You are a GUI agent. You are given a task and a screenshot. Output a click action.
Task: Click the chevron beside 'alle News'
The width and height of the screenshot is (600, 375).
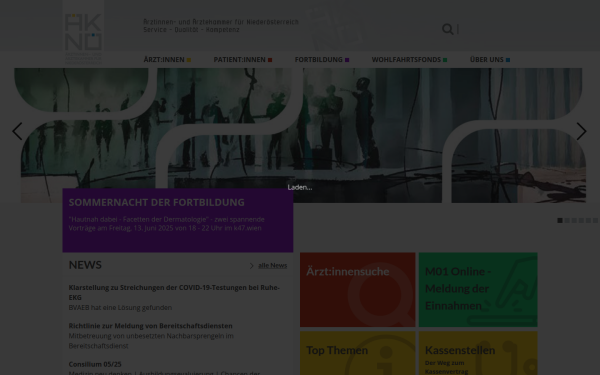[251, 266]
